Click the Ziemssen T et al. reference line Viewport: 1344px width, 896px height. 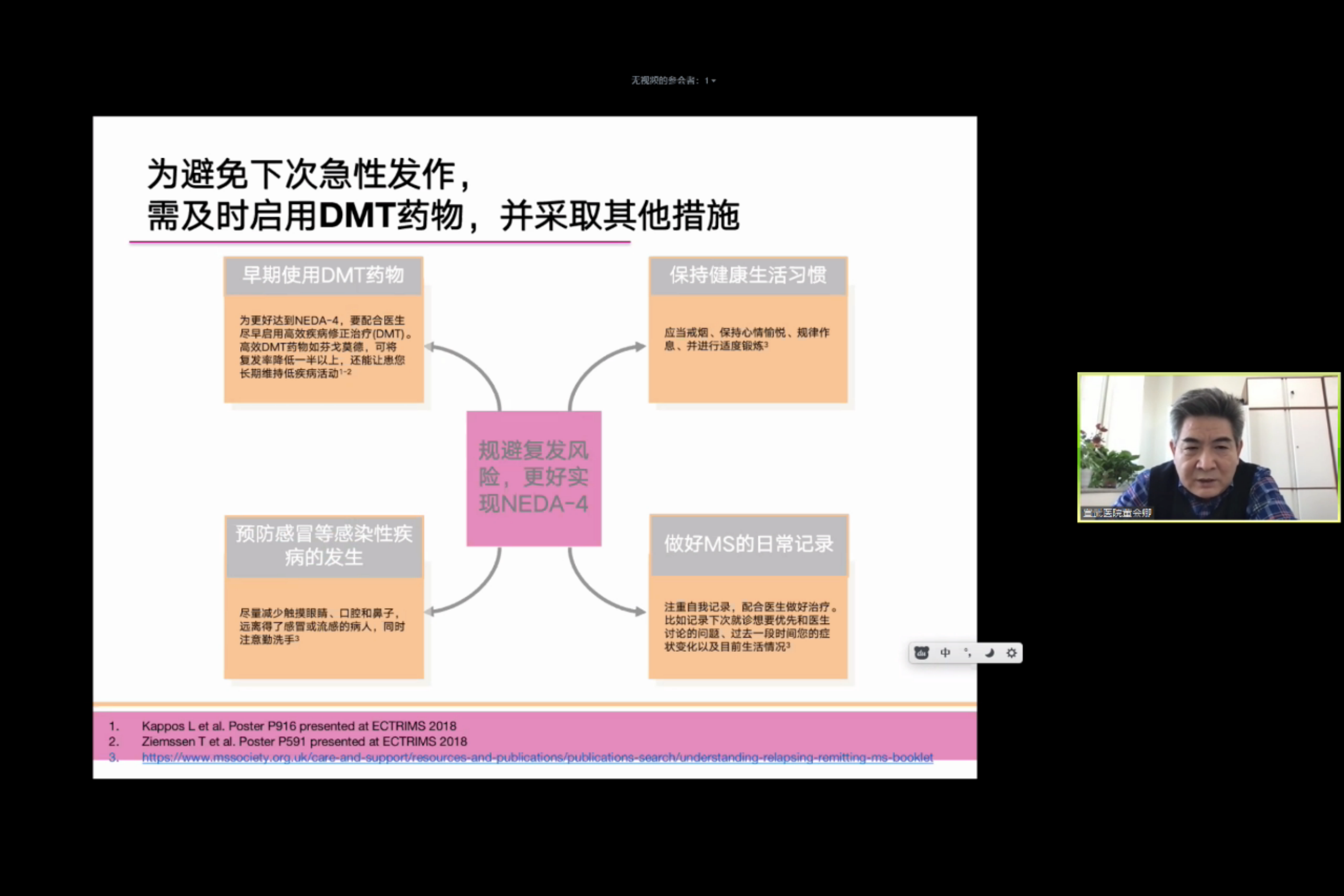(304, 741)
